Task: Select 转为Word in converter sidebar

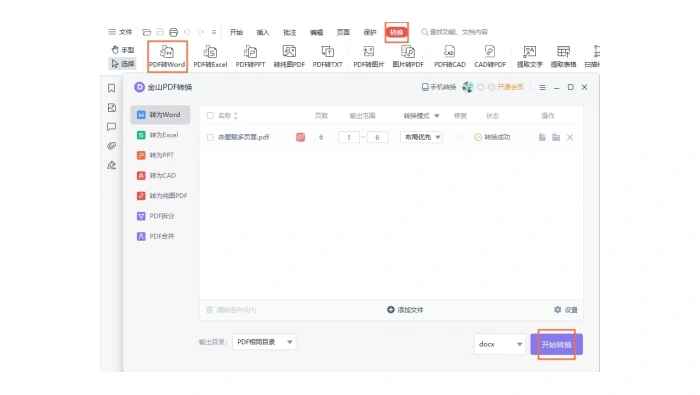Action: tap(160, 115)
